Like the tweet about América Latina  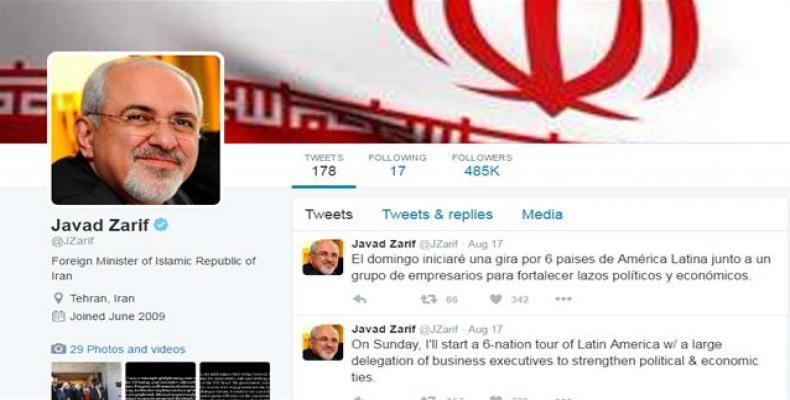point(496,299)
